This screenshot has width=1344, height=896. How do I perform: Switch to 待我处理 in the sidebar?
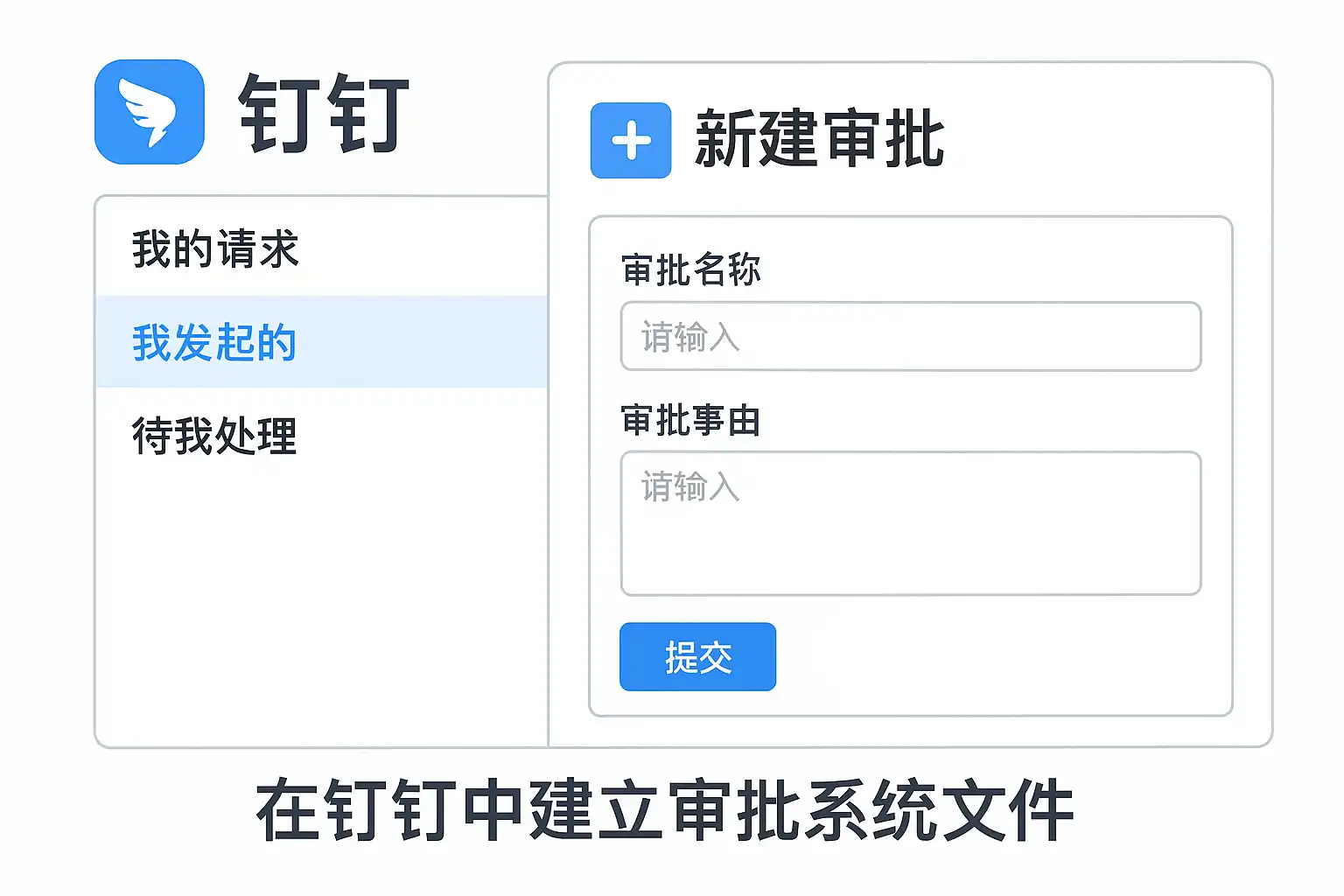[x=215, y=435]
